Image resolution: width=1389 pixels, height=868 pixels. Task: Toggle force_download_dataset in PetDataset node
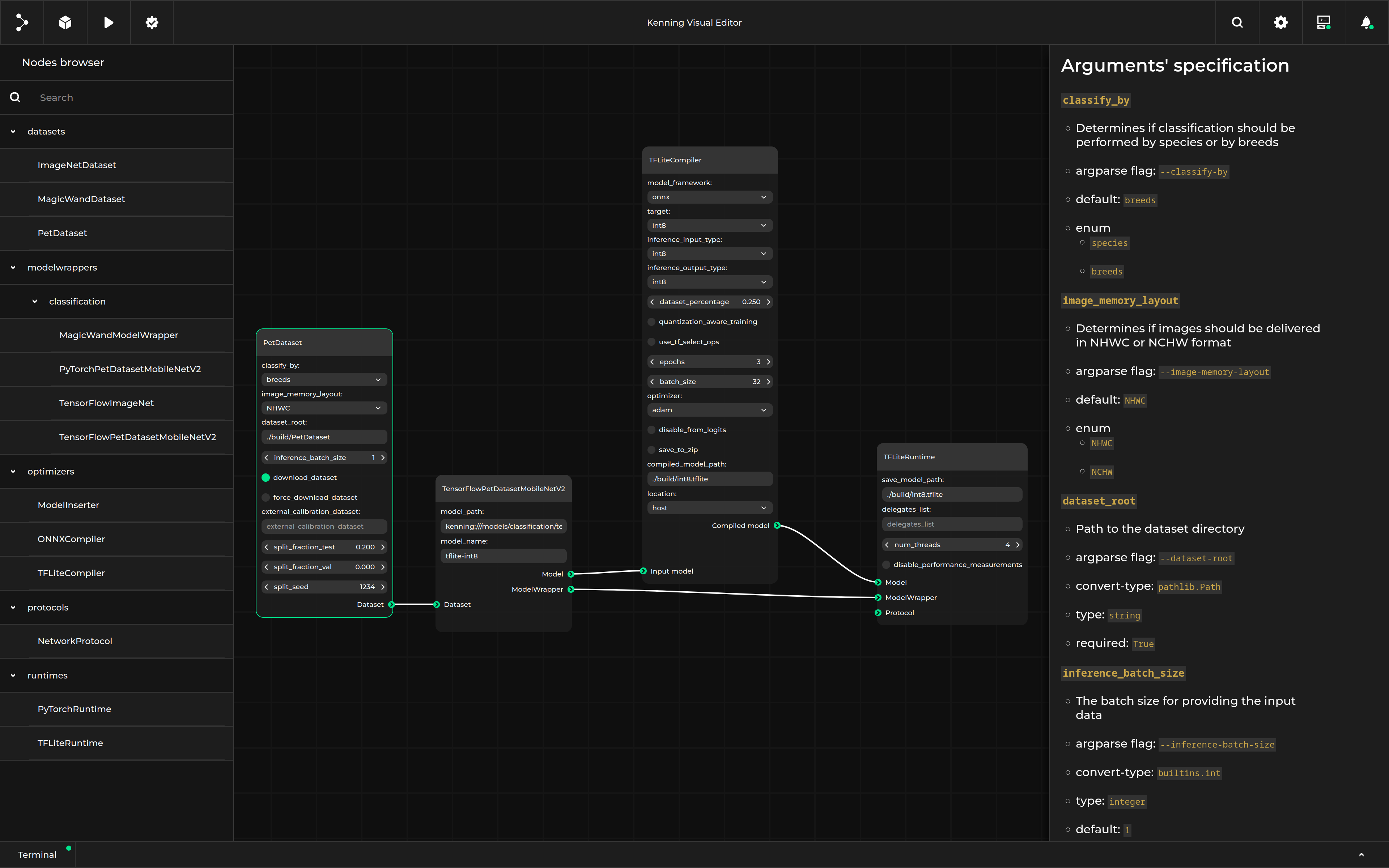(x=266, y=497)
